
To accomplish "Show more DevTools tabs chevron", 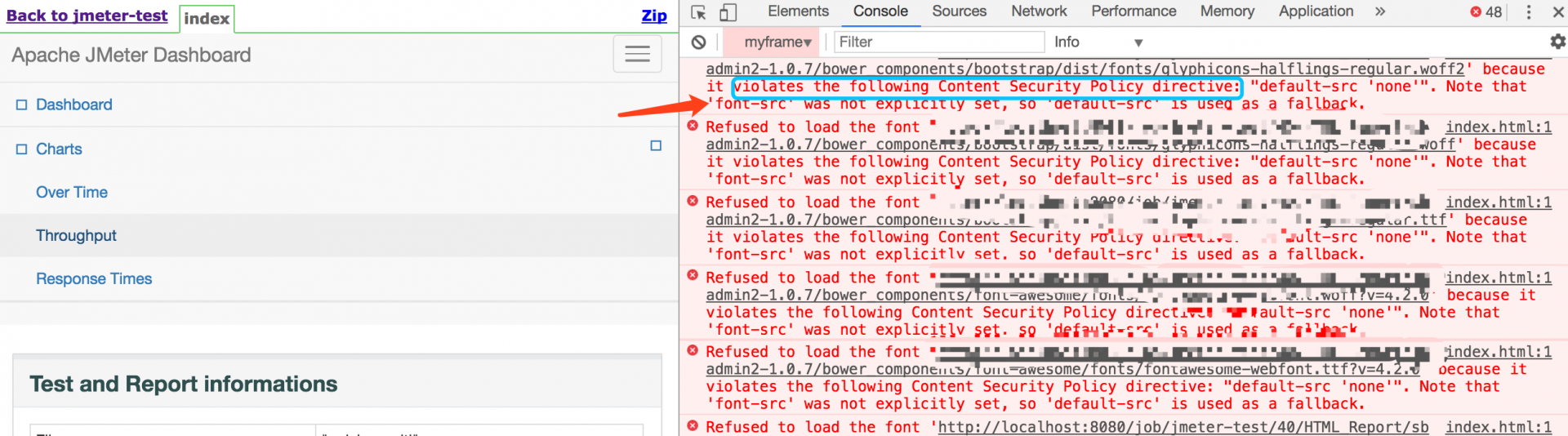I will (1380, 11).
